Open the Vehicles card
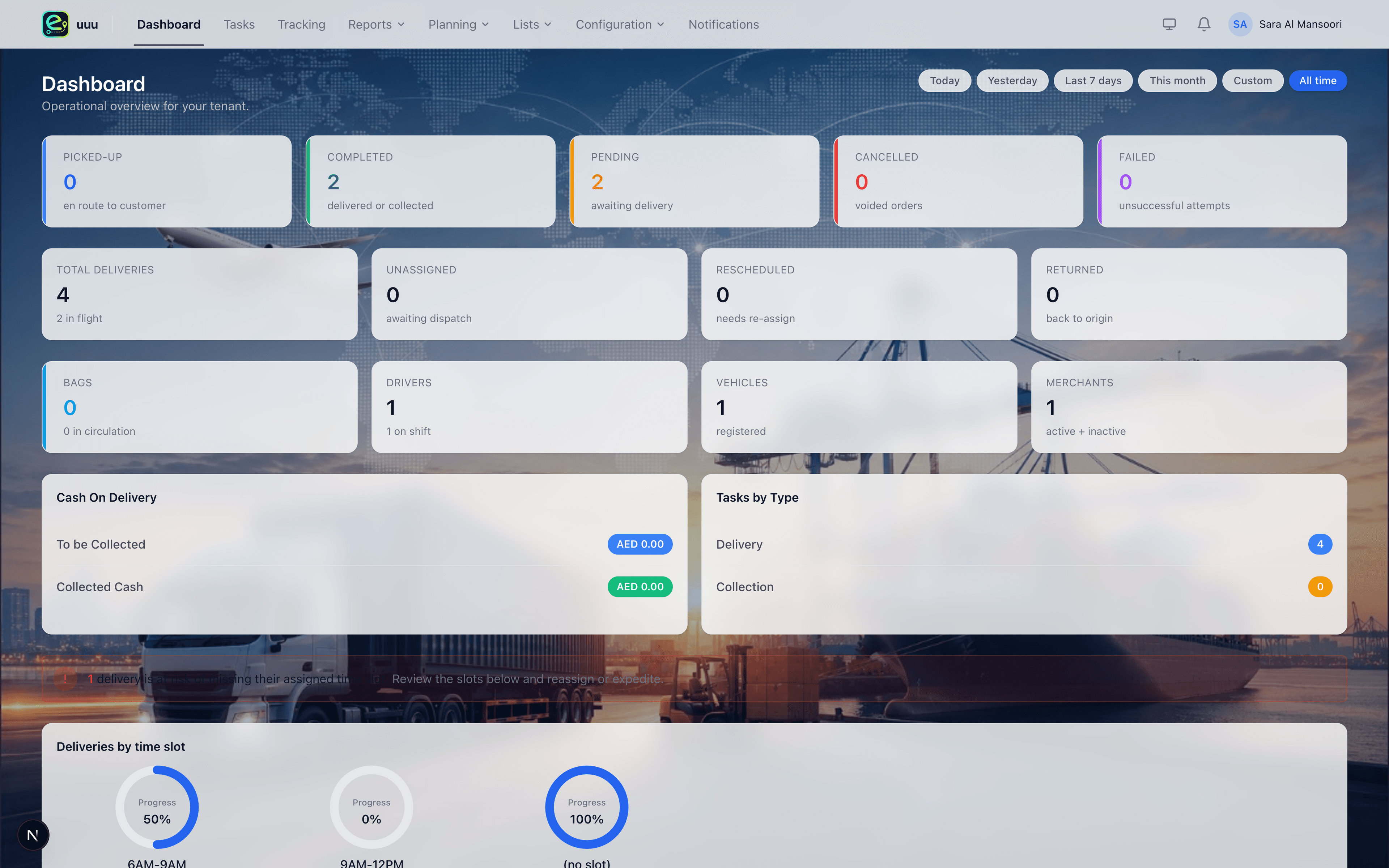This screenshot has height=868, width=1389. (859, 407)
